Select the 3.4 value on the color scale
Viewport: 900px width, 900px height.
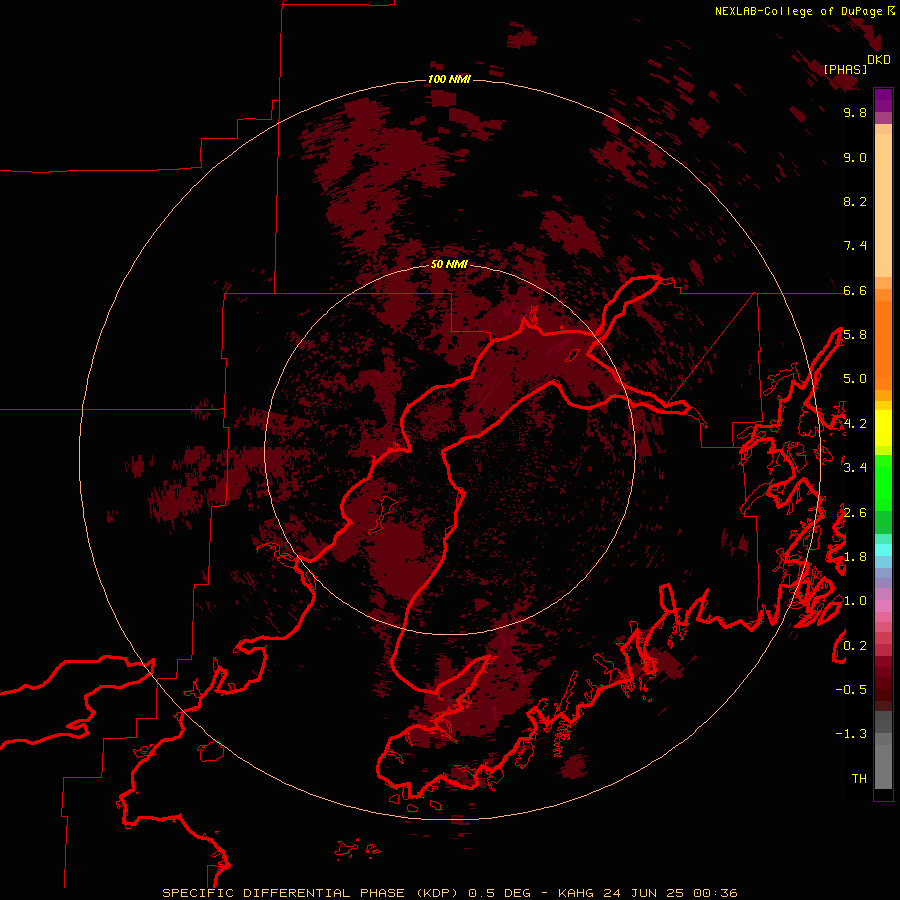coord(855,468)
